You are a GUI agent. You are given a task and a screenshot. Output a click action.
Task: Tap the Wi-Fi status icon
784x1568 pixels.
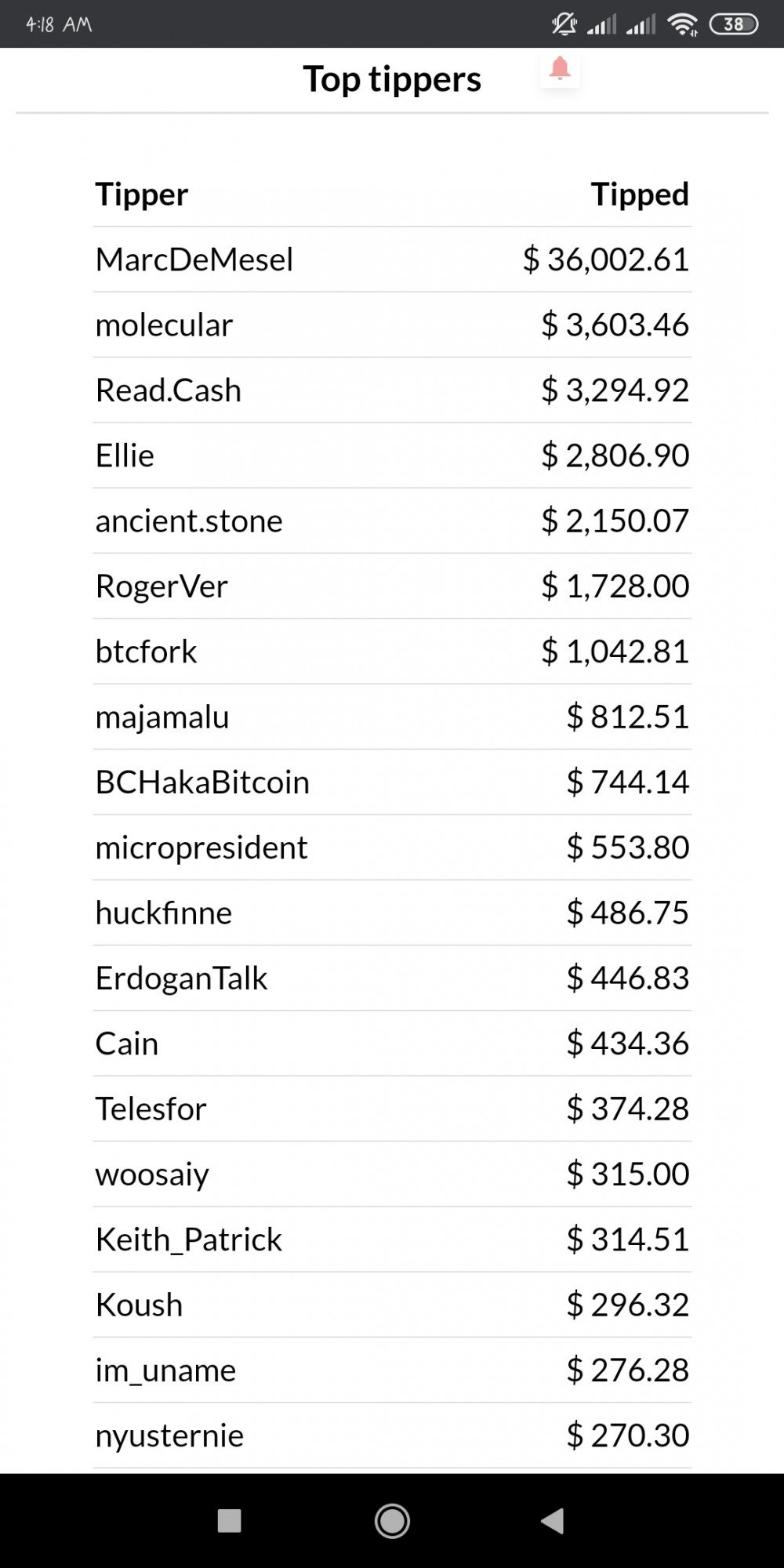click(x=683, y=24)
